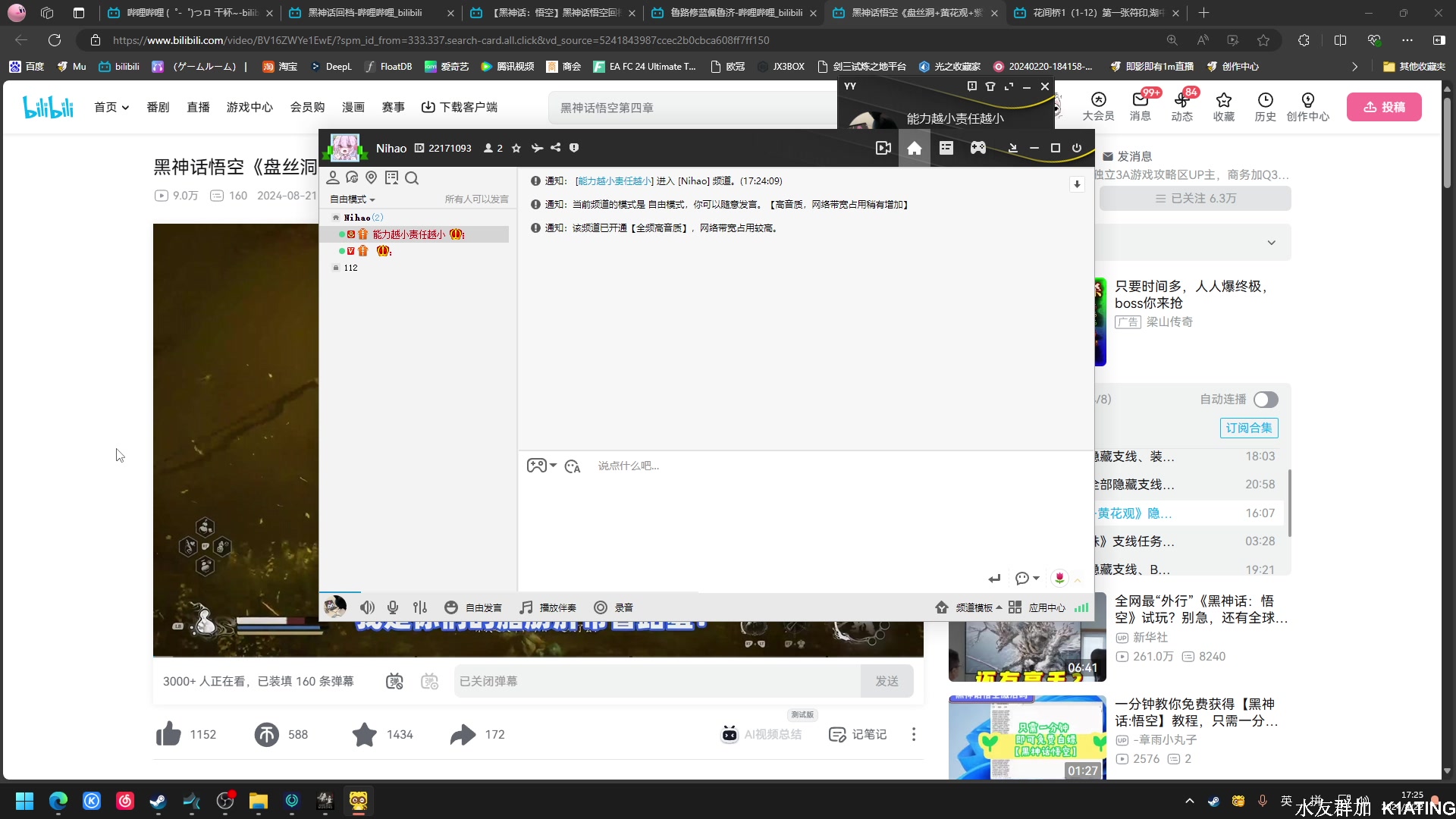The width and height of the screenshot is (1456, 819).
Task: Open 自由模式 channel mode dropdown
Action: point(353,199)
